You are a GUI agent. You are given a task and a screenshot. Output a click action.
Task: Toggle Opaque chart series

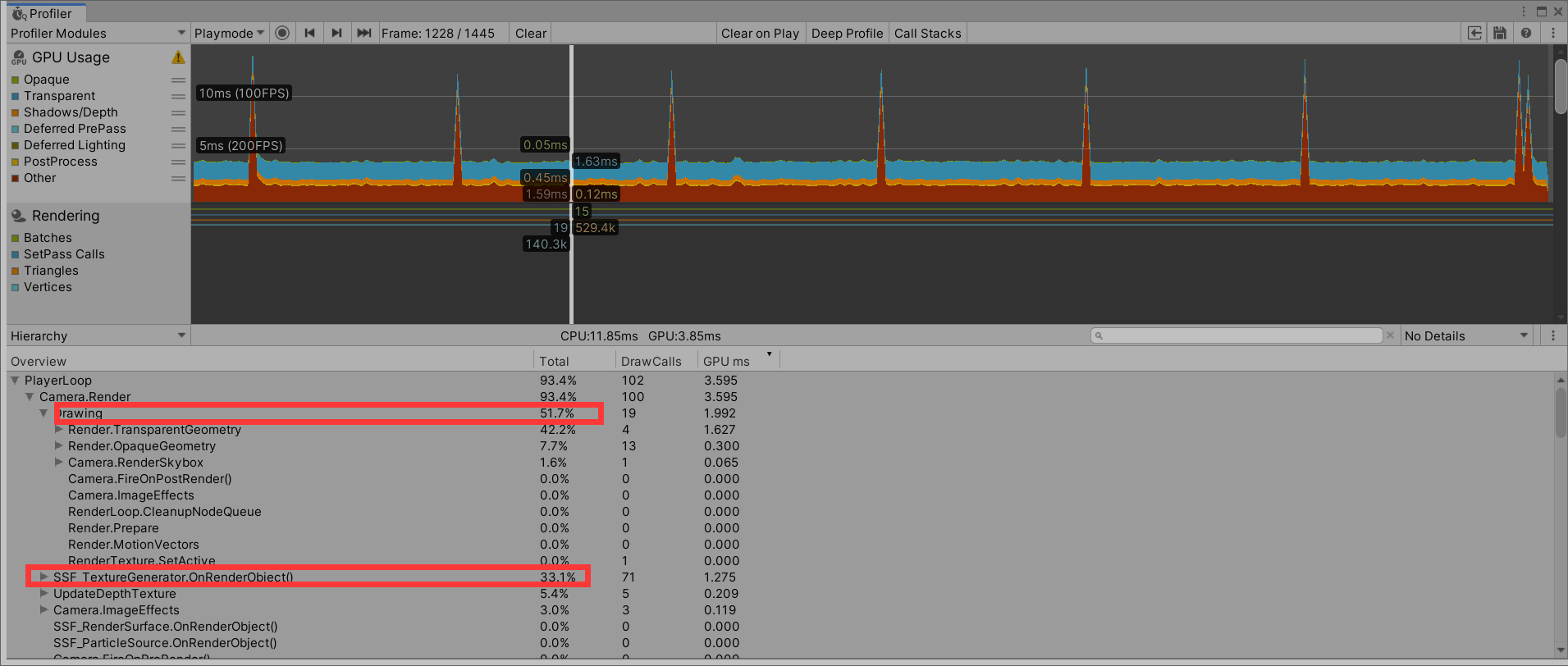[16, 80]
